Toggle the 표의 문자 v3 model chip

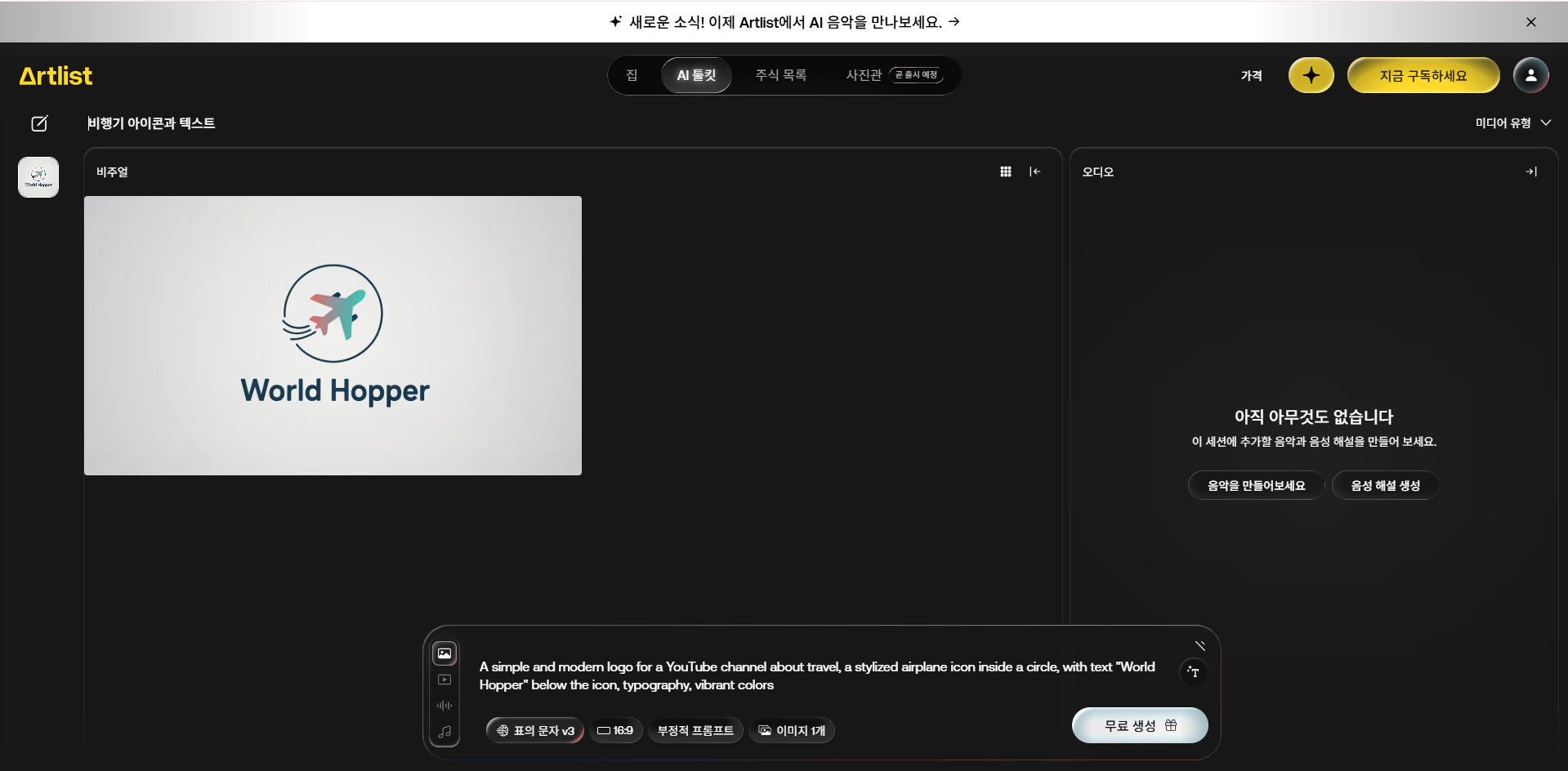click(534, 730)
